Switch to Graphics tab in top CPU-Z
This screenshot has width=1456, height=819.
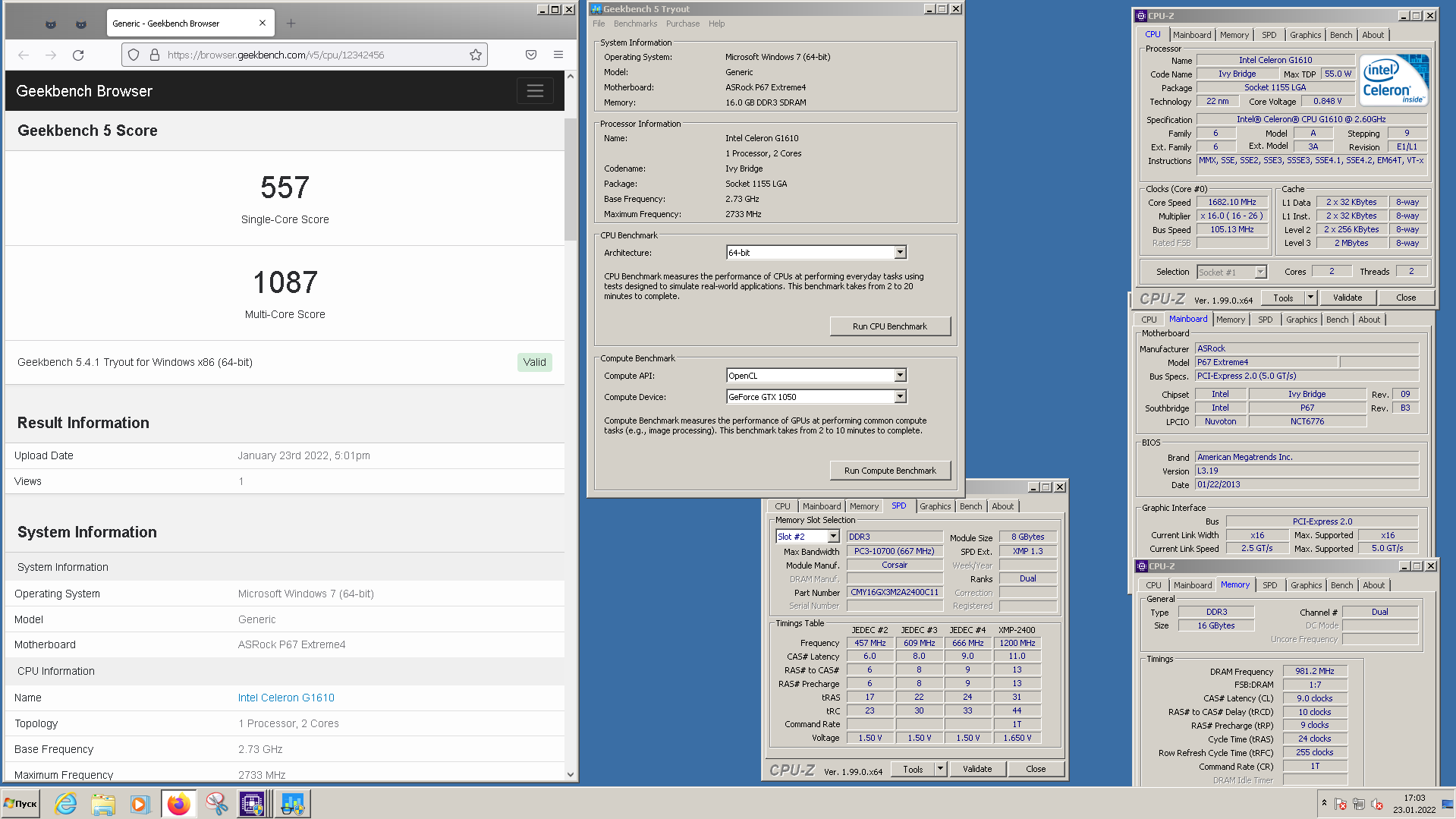coord(1305,35)
